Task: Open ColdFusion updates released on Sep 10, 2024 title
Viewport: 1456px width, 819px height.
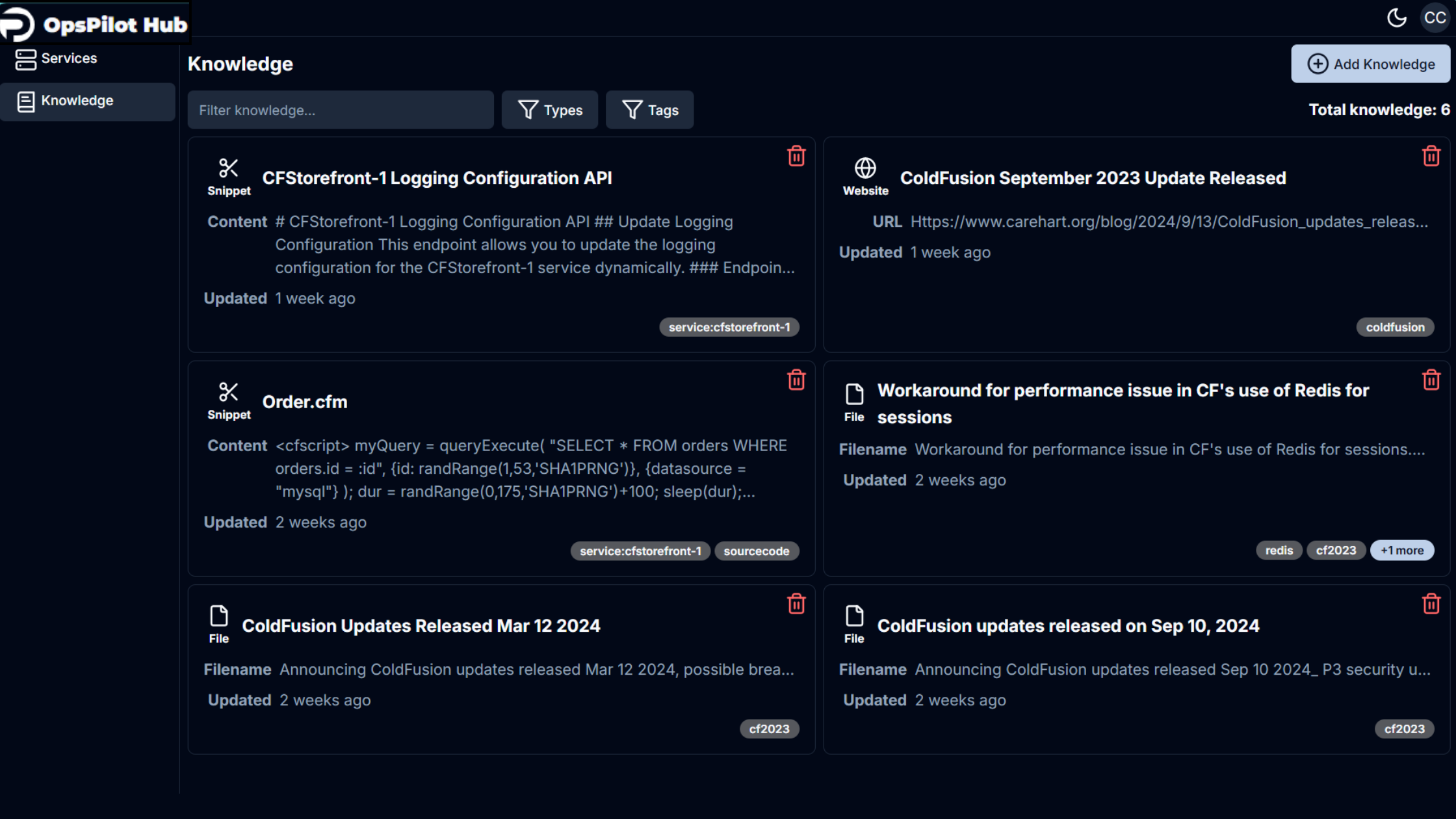Action: [1069, 626]
